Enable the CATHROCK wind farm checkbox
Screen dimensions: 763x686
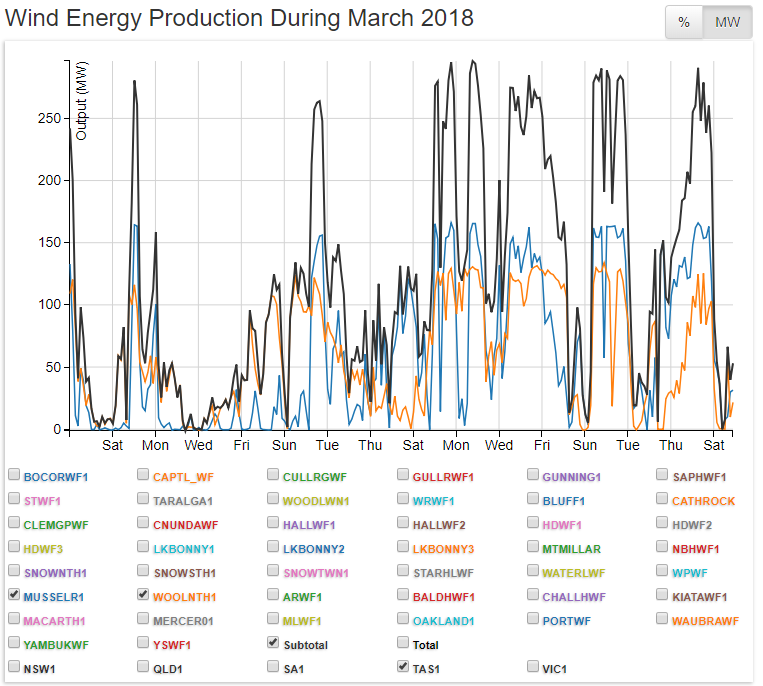(664, 499)
